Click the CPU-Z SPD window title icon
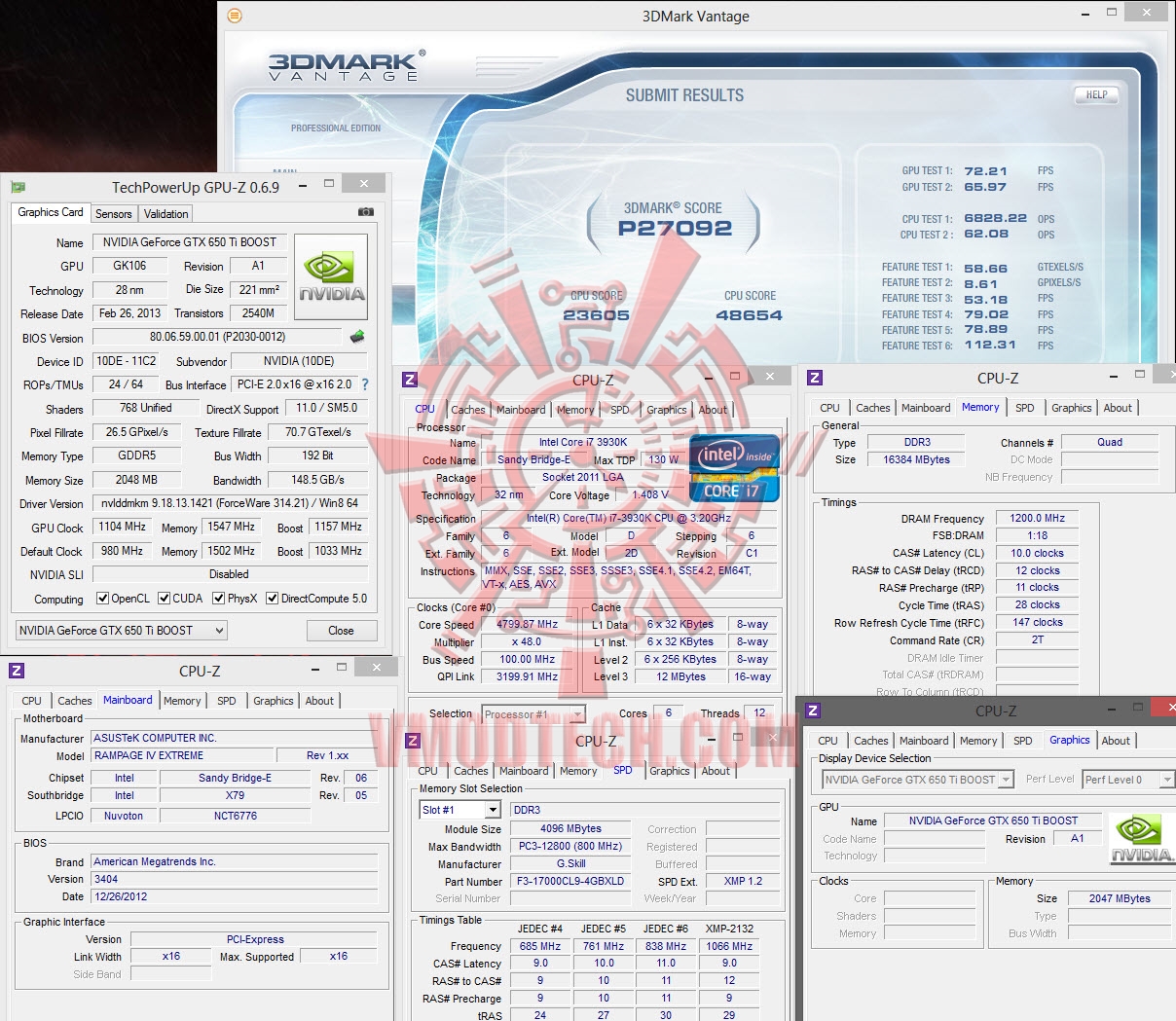1176x1021 pixels. [x=413, y=741]
